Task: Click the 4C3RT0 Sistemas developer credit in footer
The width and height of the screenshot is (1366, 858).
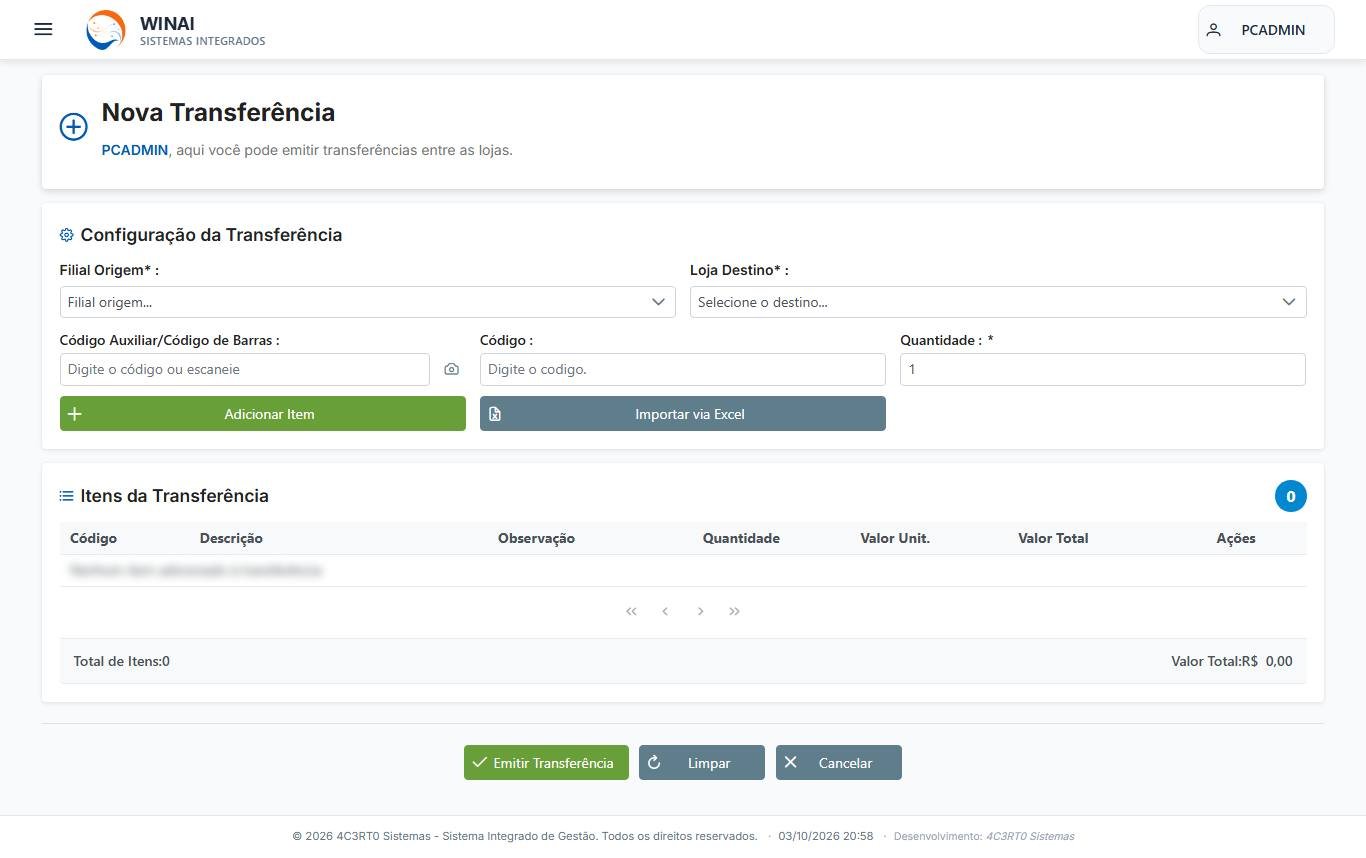Action: pos(1030,836)
